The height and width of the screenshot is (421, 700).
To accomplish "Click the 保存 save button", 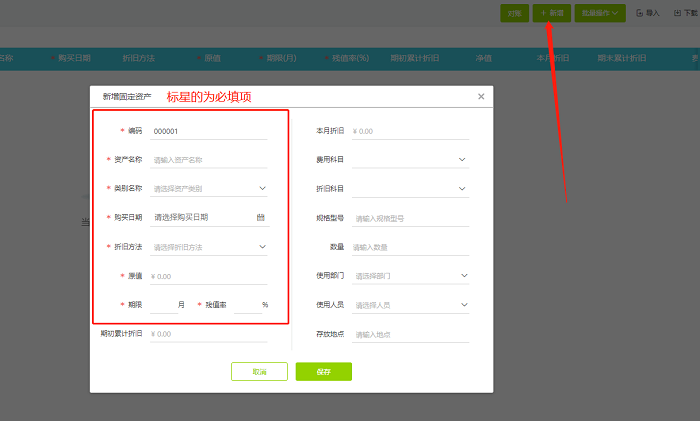I will coord(324,371).
